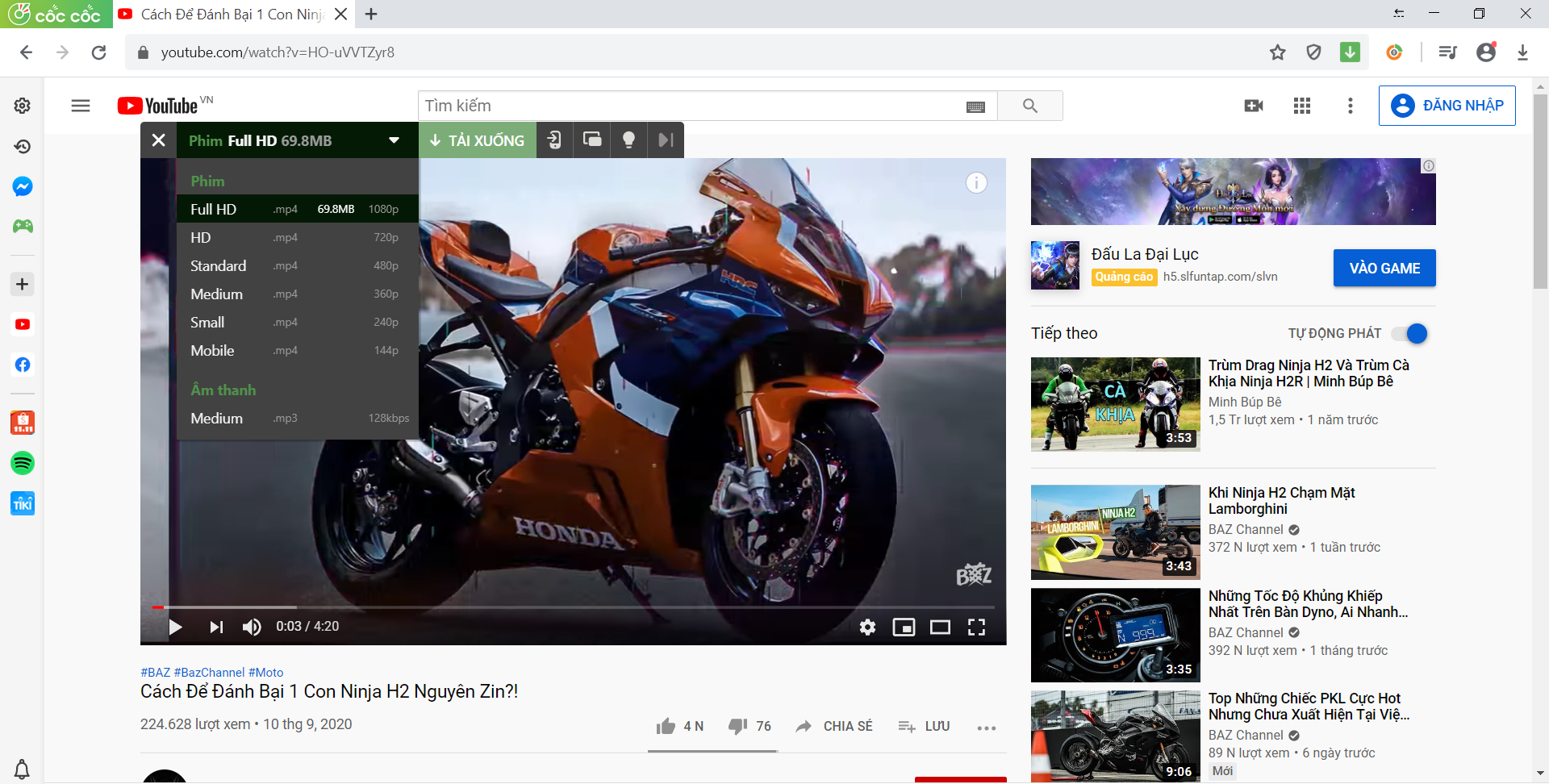Open the games controller sidebar icon
This screenshot has height=784, width=1549.
pos(23,226)
